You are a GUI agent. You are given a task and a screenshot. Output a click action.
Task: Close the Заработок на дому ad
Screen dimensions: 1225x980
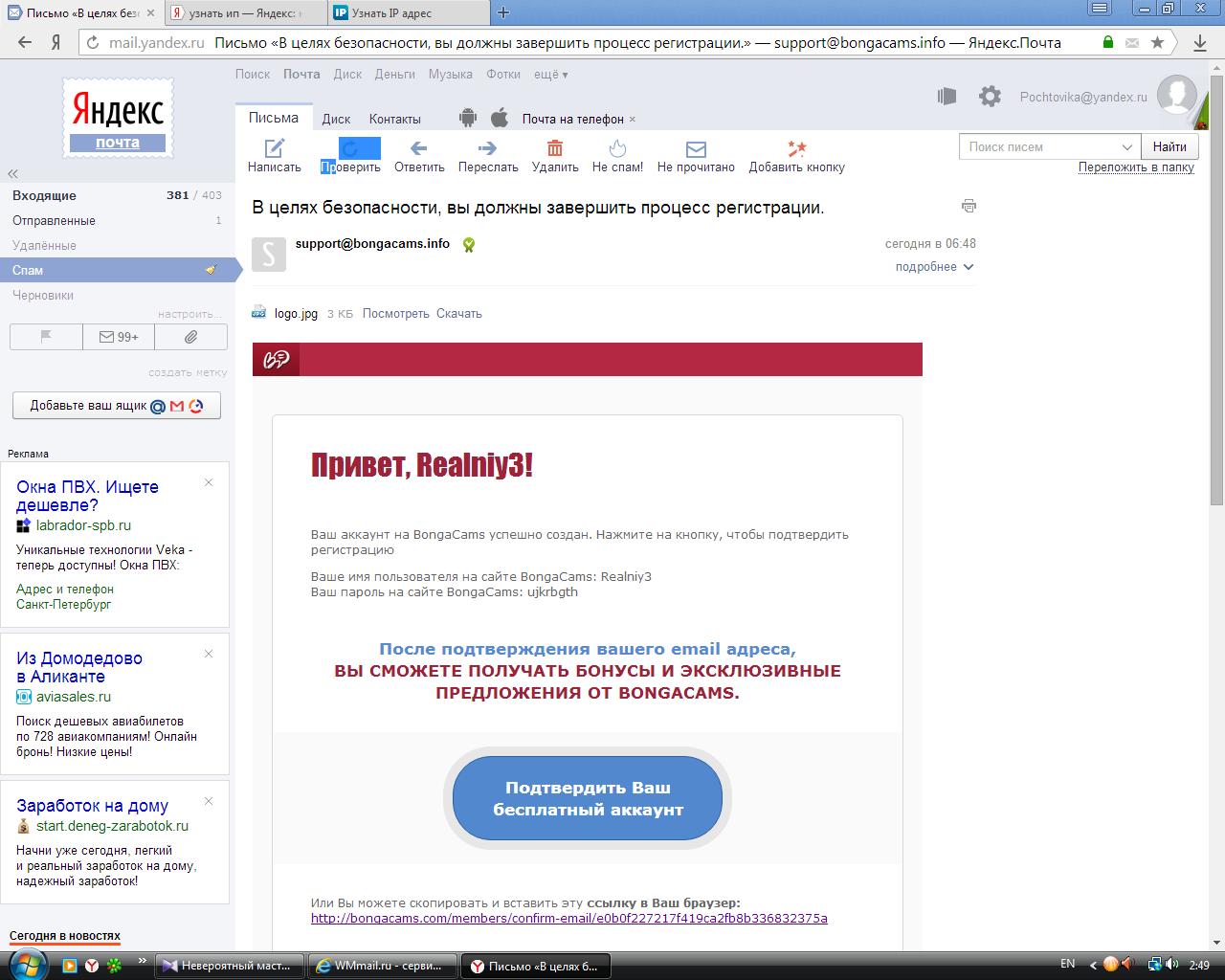(209, 801)
